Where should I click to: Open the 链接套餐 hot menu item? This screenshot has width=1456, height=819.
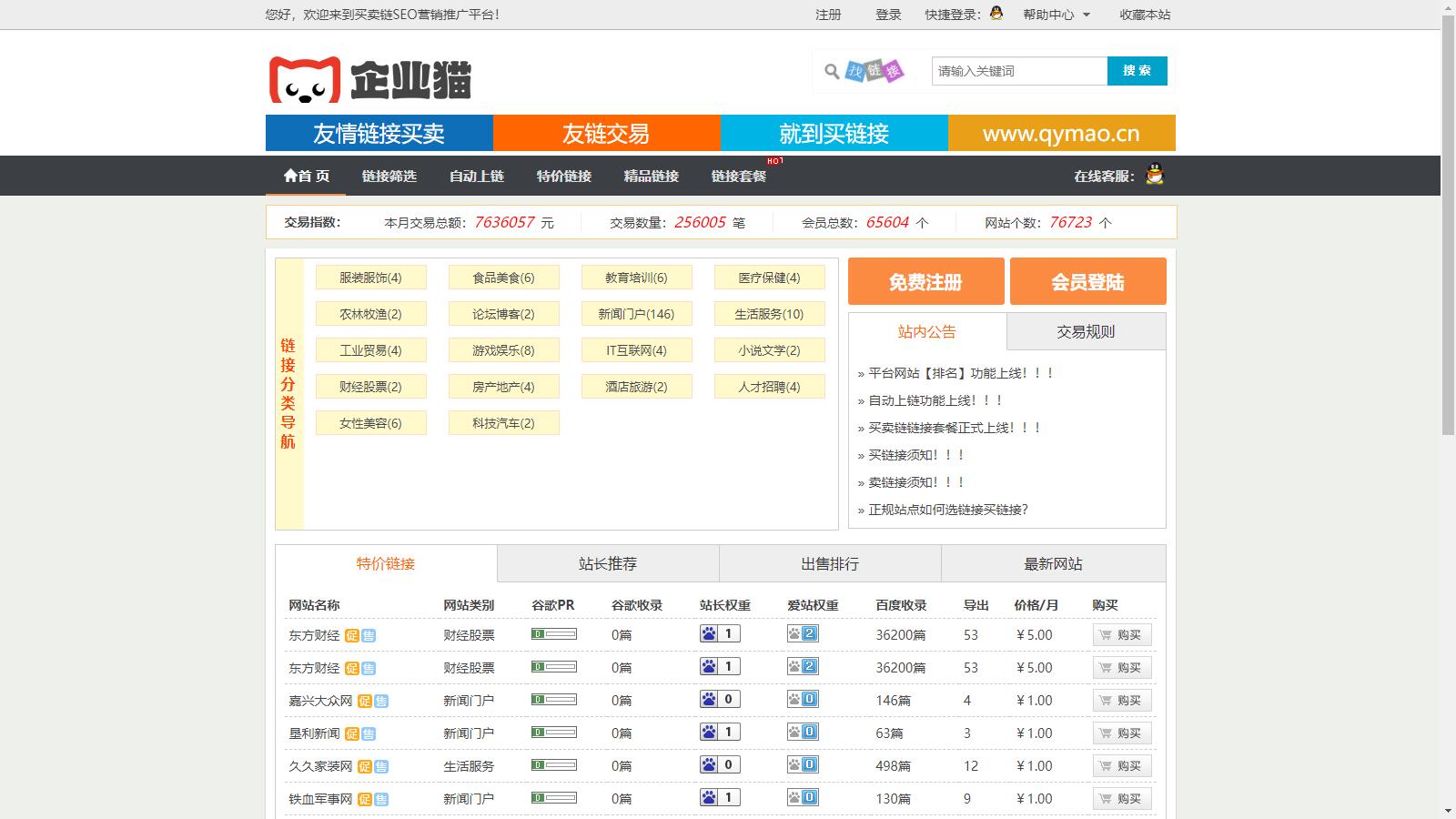point(738,177)
